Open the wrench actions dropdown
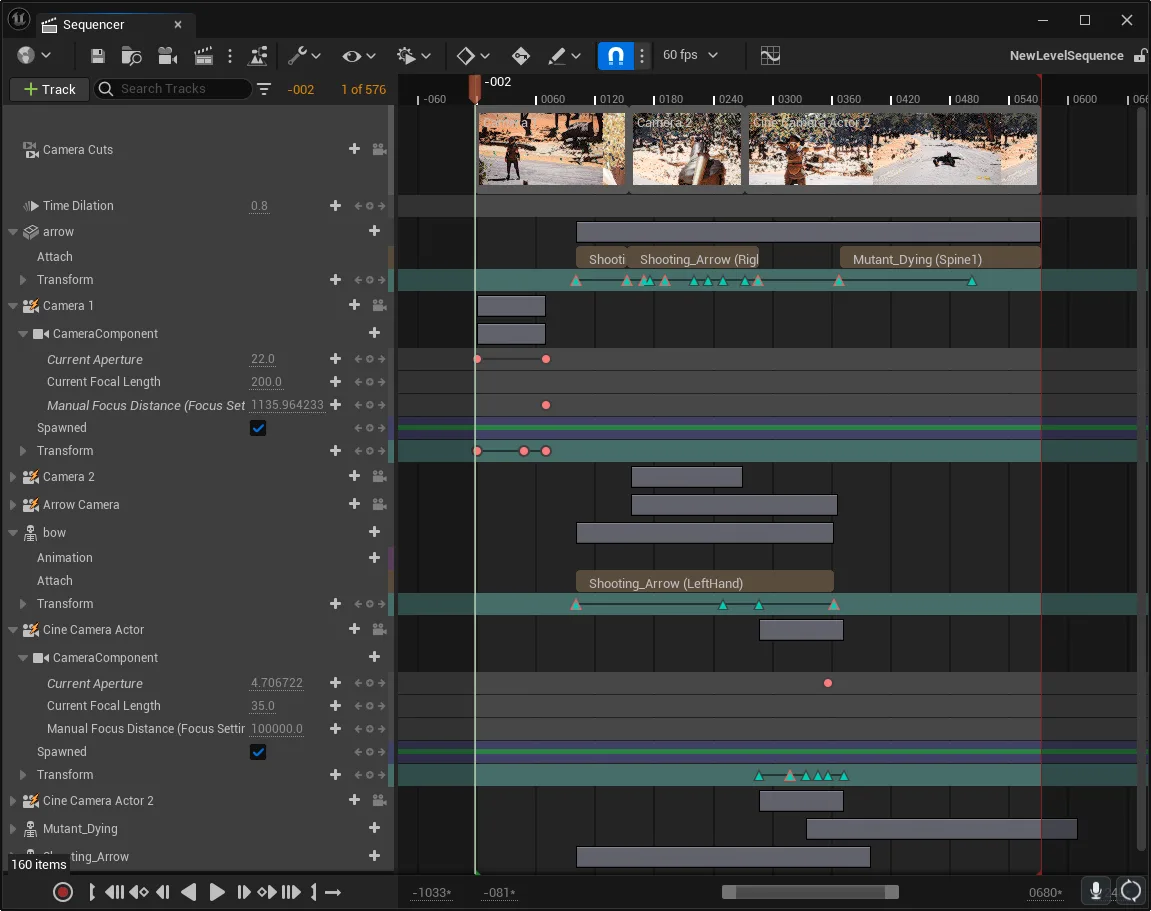The image size is (1151, 911). 305,56
